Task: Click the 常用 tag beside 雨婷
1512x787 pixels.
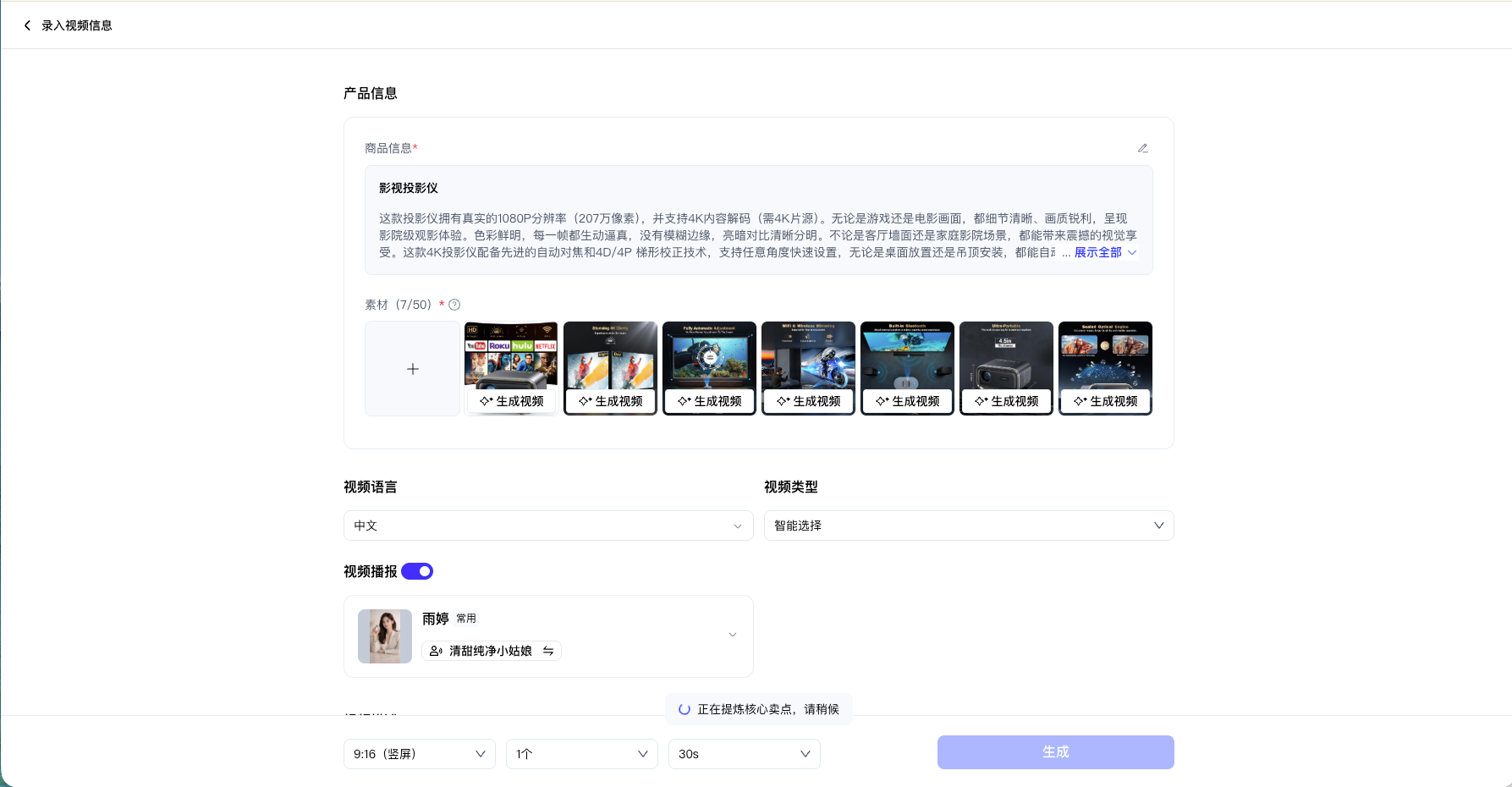Action: pos(466,619)
